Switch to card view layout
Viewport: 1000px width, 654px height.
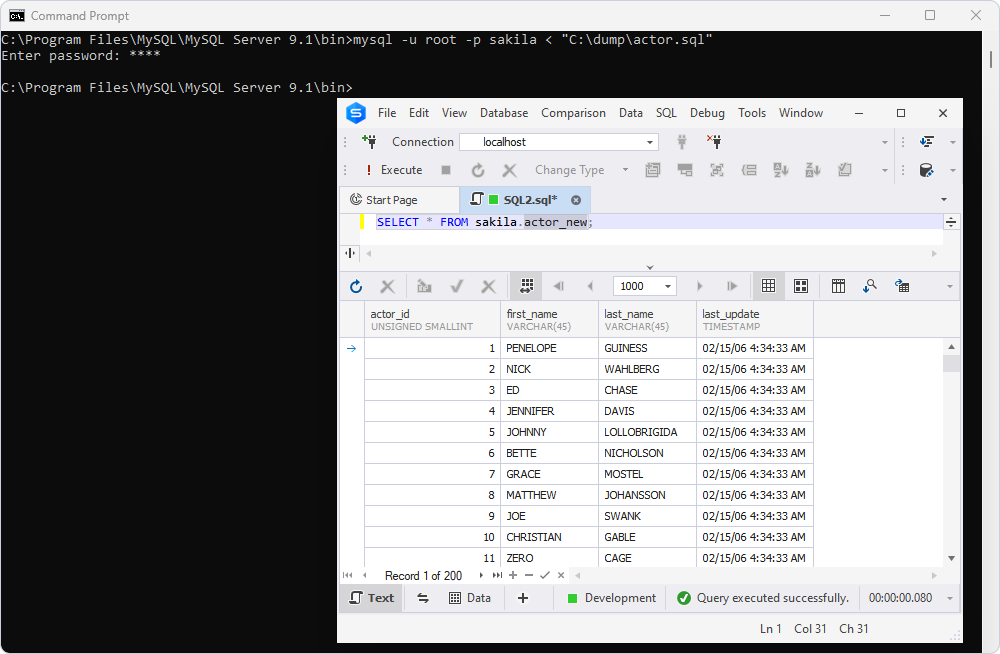(x=801, y=286)
